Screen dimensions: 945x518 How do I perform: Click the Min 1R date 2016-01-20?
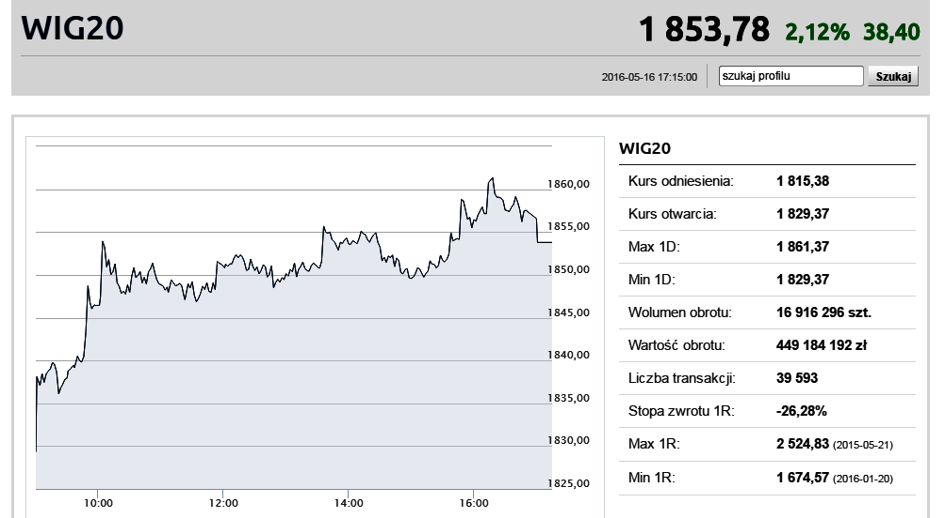click(x=862, y=479)
